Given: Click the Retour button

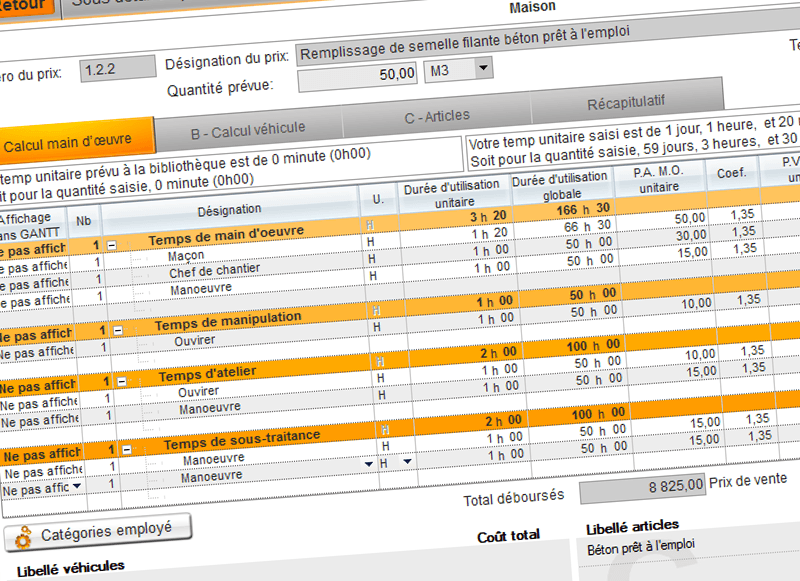Looking at the screenshot, I should [25, 4].
